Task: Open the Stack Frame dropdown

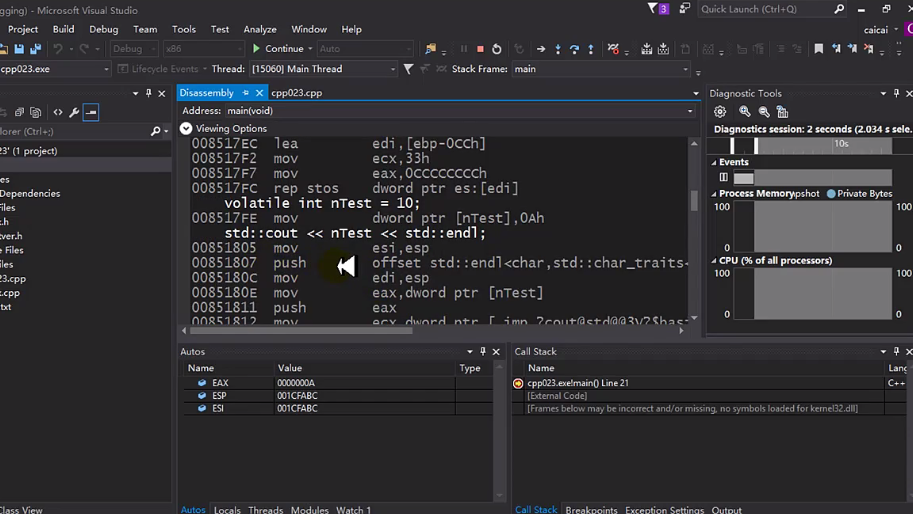Action: [x=685, y=69]
